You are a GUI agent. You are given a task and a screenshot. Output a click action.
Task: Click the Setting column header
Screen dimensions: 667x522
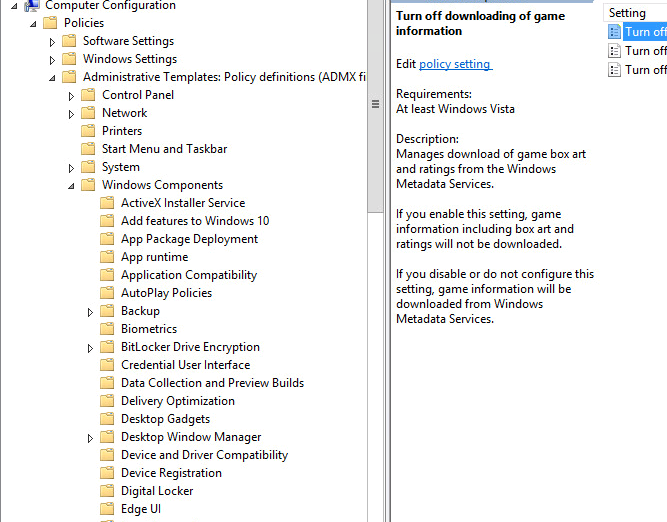pyautogui.click(x=635, y=13)
